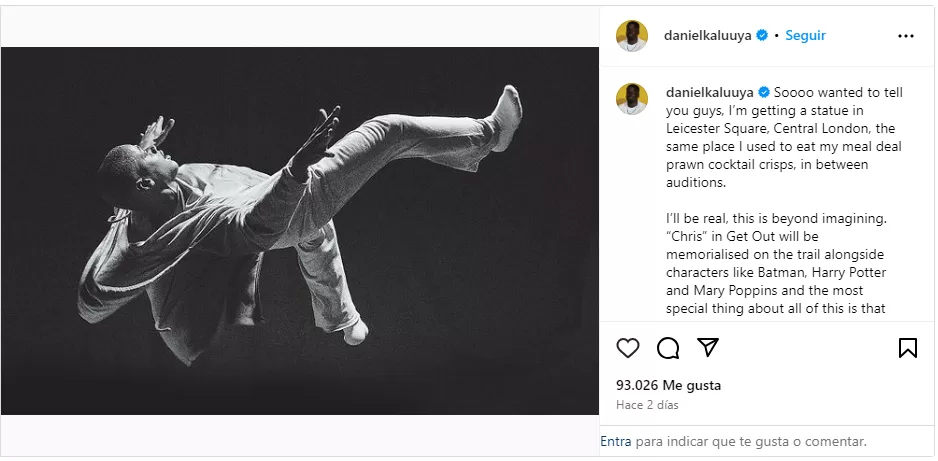Click the verified badge in the header

pyautogui.click(x=762, y=35)
